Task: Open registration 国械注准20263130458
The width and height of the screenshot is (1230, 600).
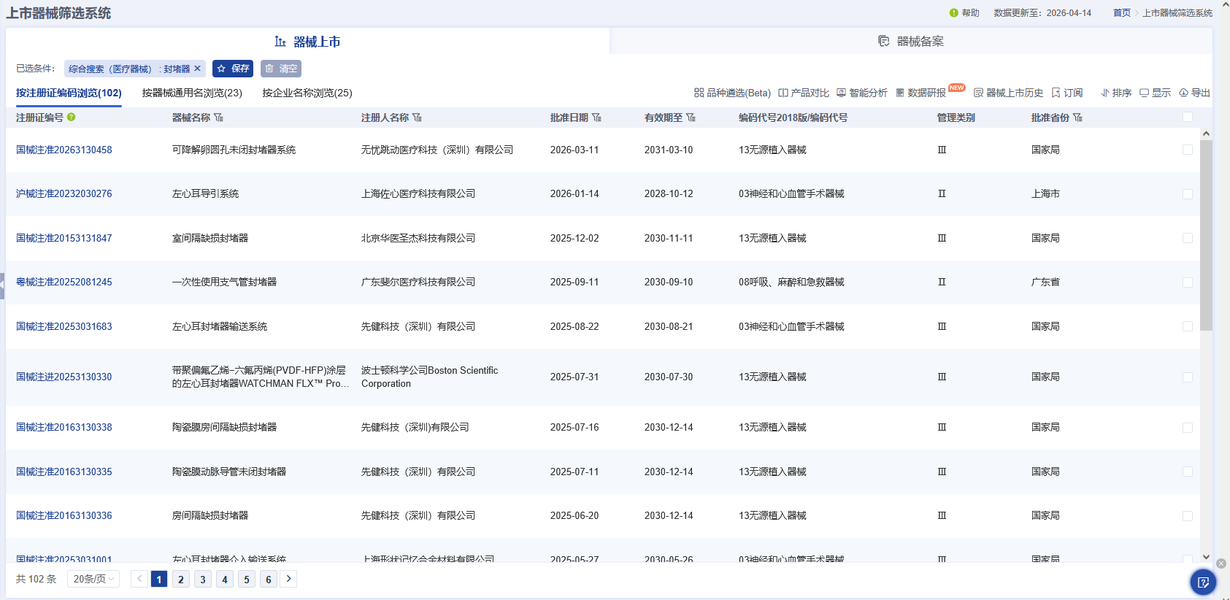Action: tap(64, 150)
